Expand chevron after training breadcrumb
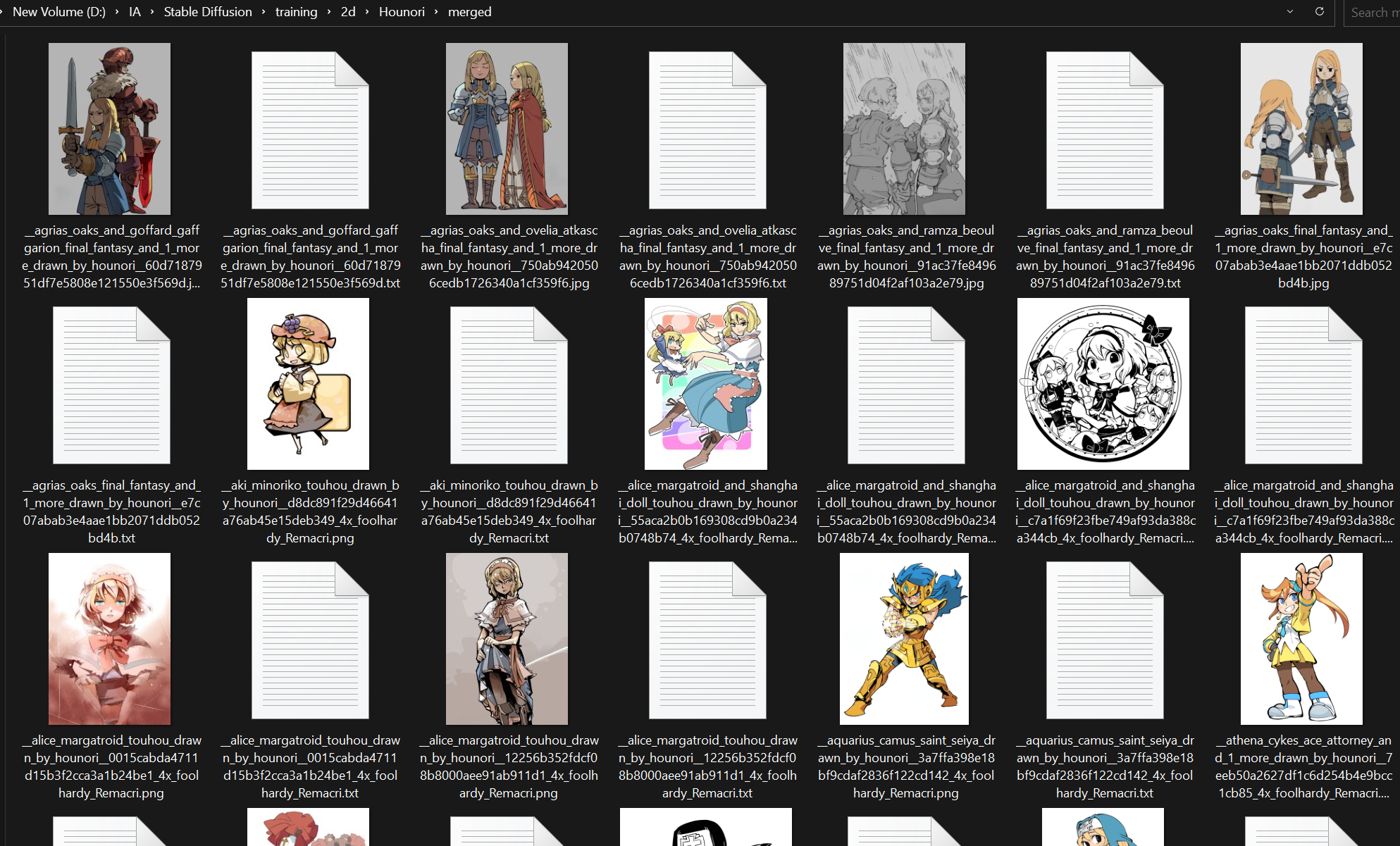This screenshot has width=1400, height=846. pyautogui.click(x=329, y=12)
